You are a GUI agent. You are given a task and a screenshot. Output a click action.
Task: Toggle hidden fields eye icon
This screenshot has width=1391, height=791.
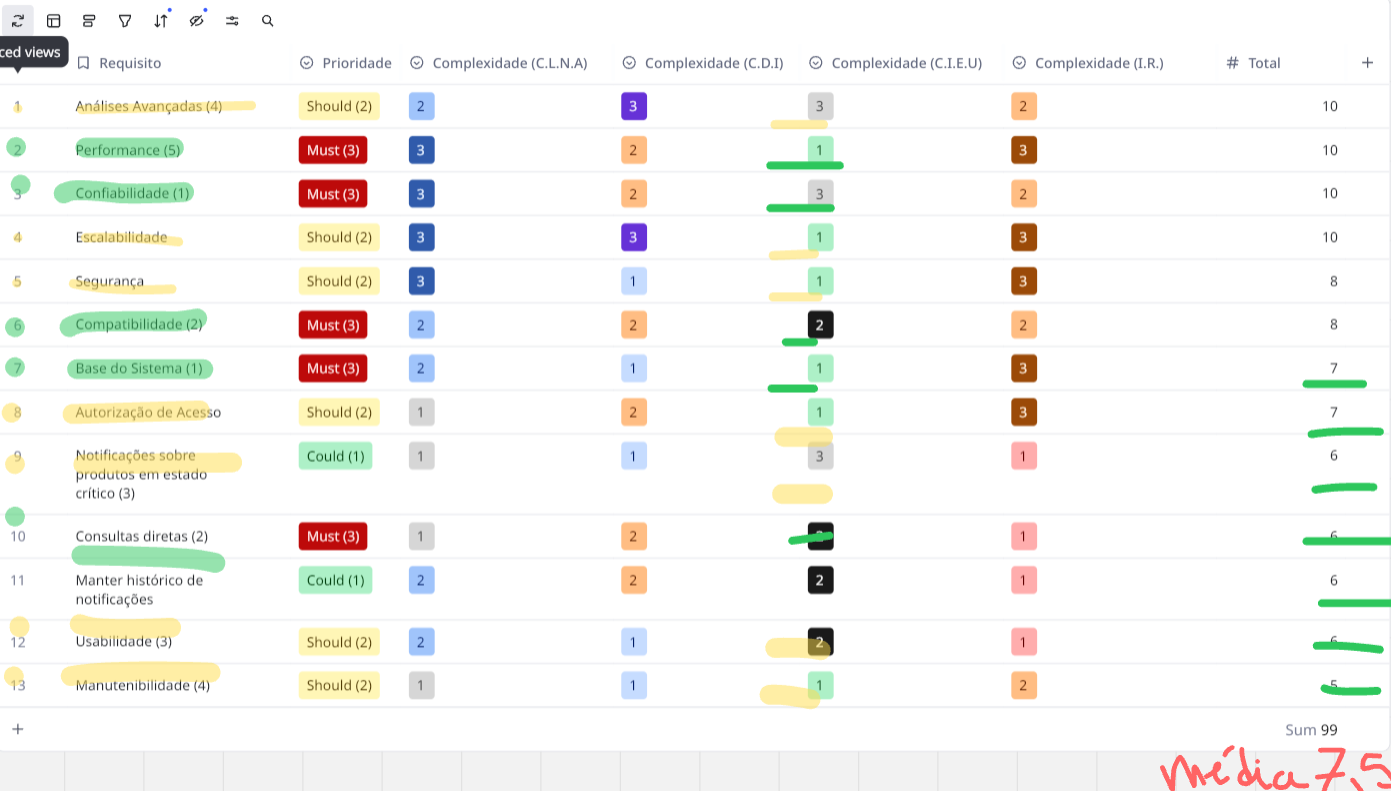coord(196,20)
